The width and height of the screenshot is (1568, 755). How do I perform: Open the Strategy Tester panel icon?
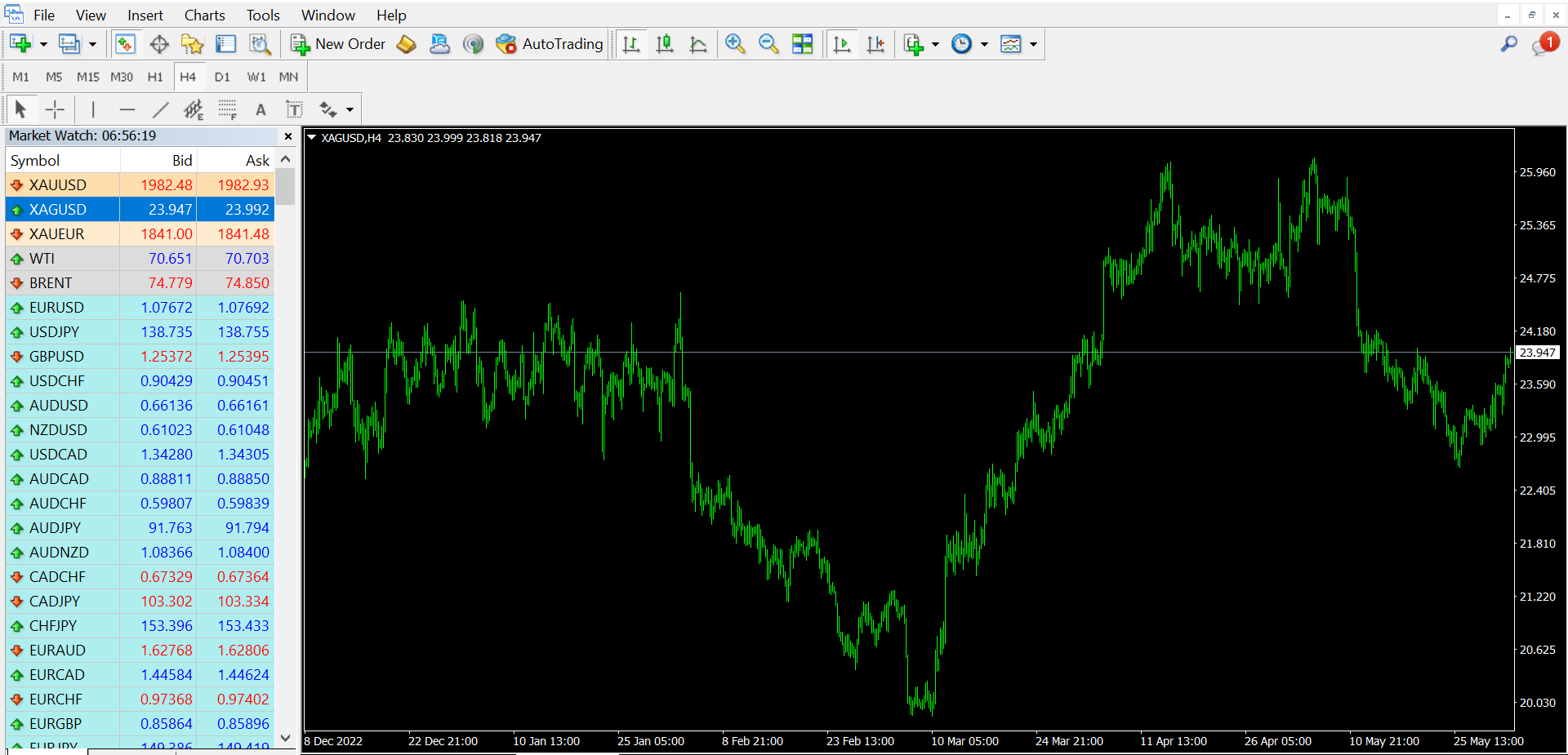261,44
